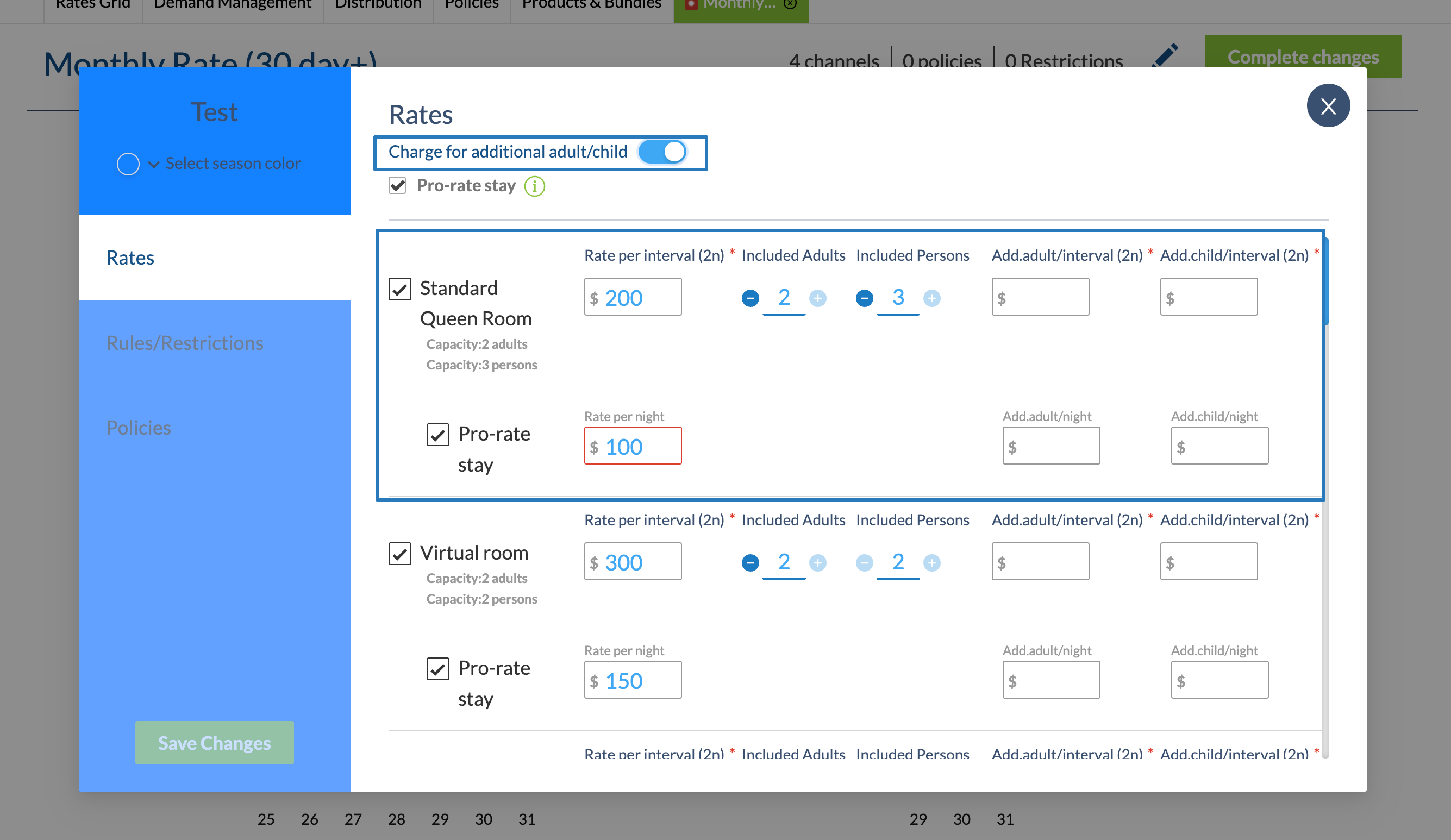Screen dimensions: 1451x840
Task: Decrease Virtual room included adults
Action: pyautogui.click(x=750, y=562)
